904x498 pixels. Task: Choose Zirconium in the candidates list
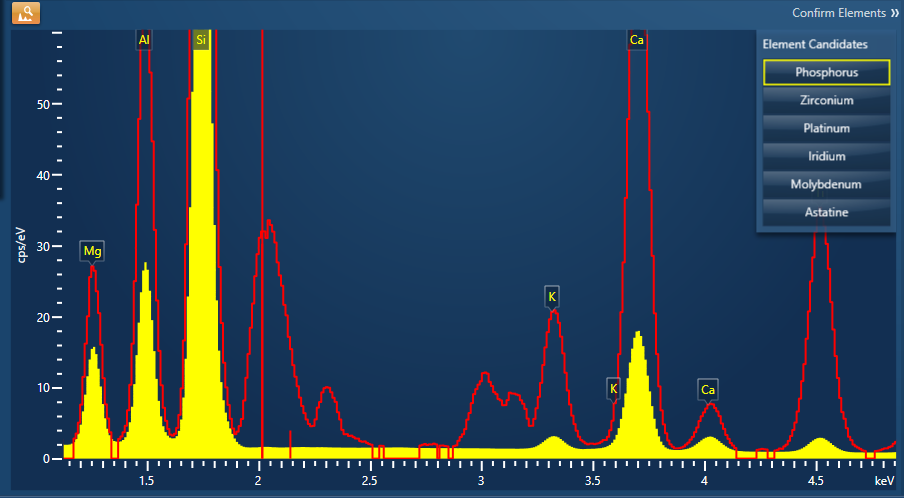pos(825,101)
